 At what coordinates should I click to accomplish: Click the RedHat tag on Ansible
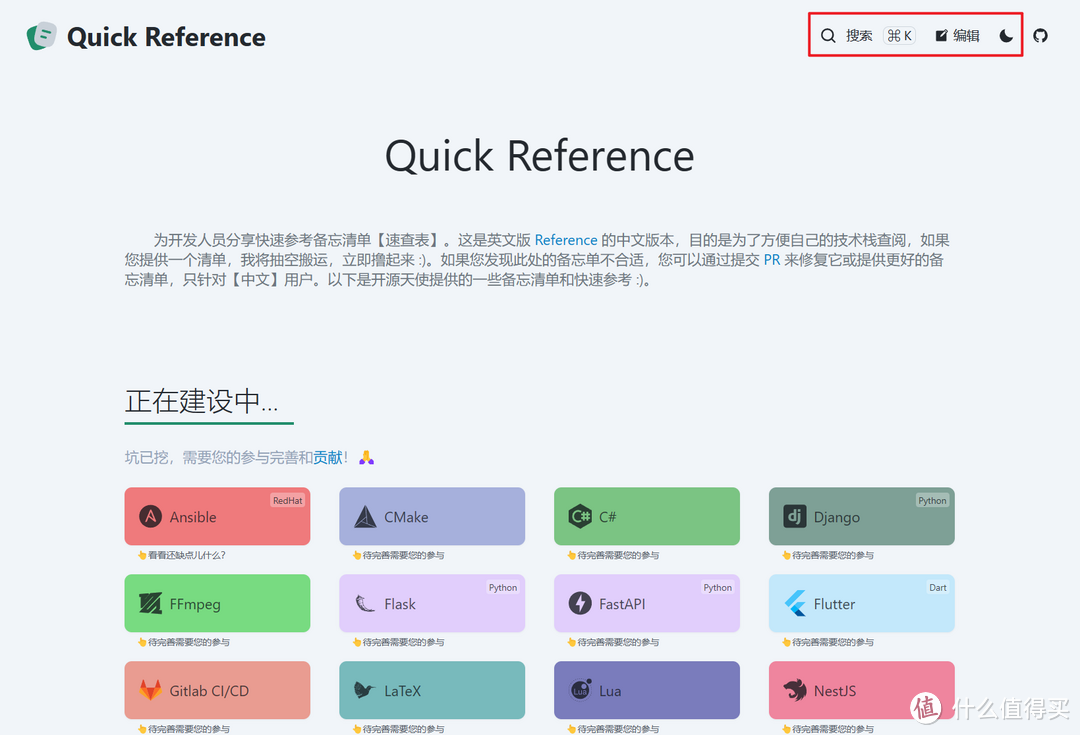pyautogui.click(x=287, y=501)
